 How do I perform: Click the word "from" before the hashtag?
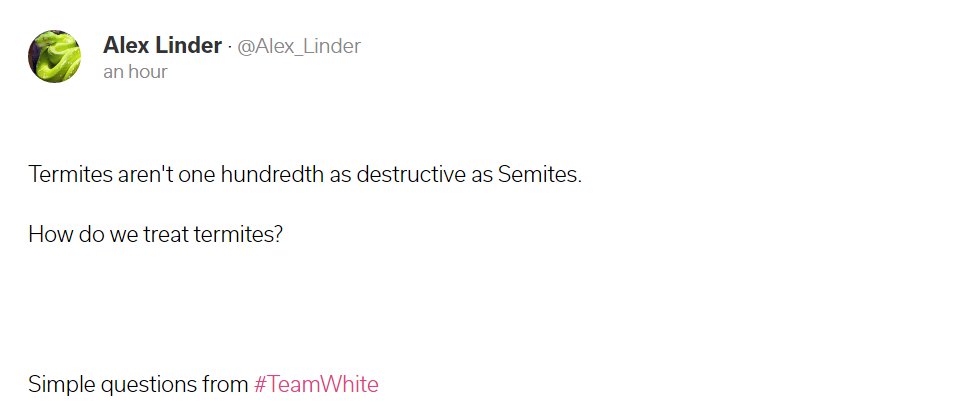pyautogui.click(x=227, y=384)
